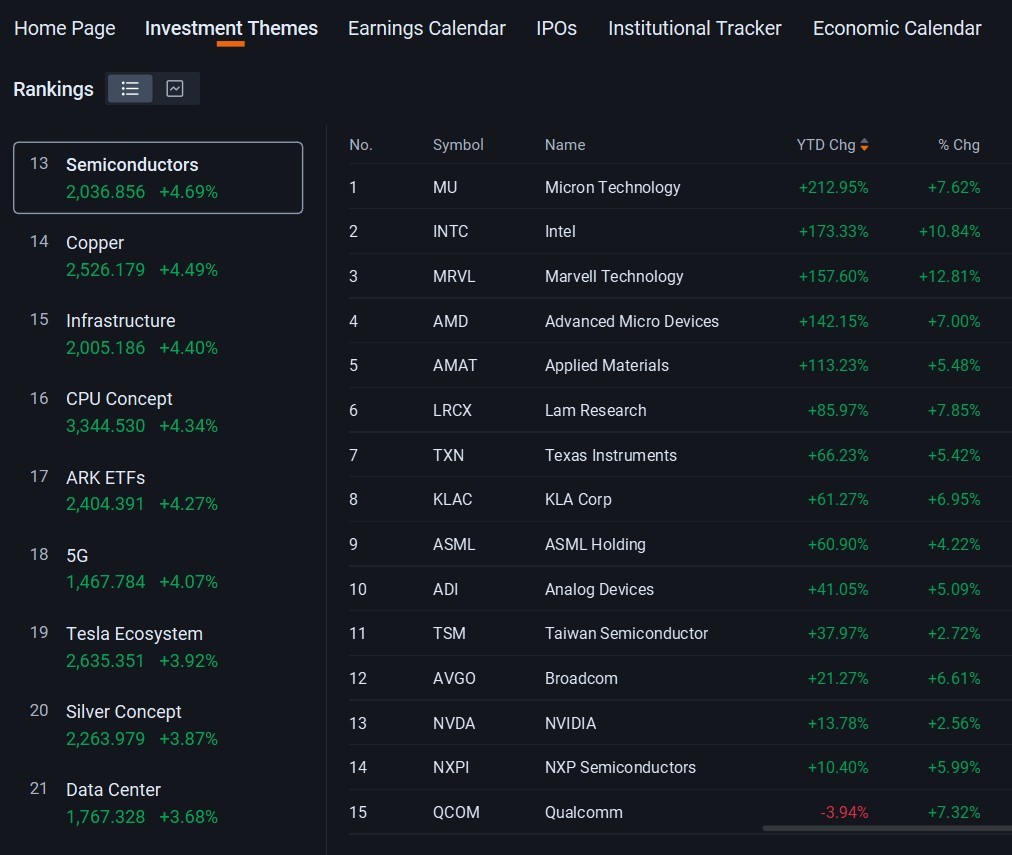Select Lam Research in the table
The image size is (1012, 855).
coord(595,410)
